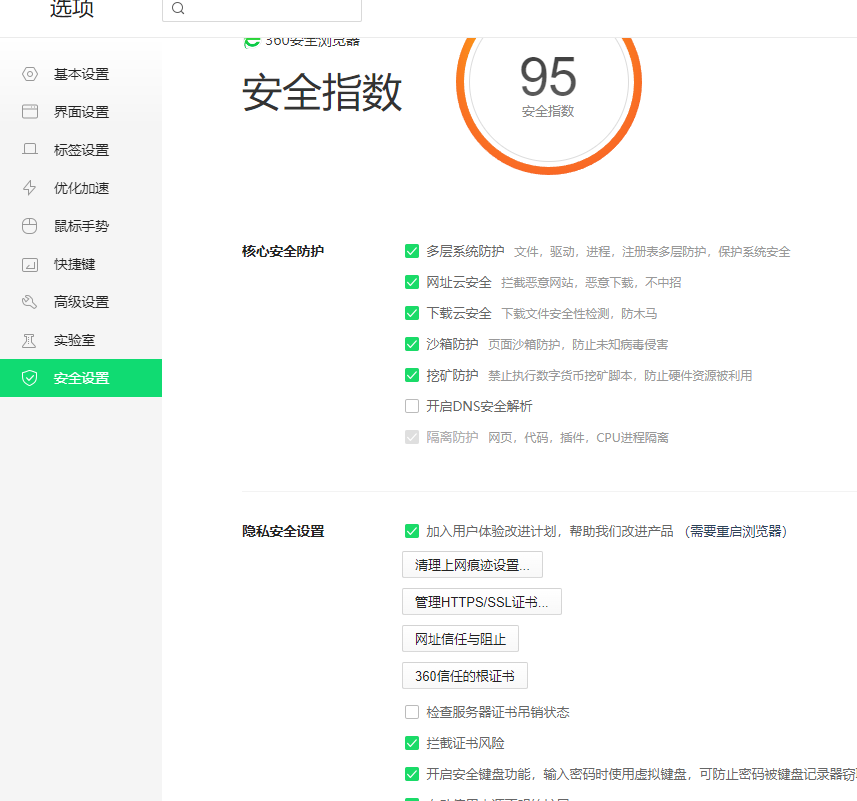Screen dimensions: 857x801
Task: Click the 隐私安全设置 section heading
Action: click(283, 531)
